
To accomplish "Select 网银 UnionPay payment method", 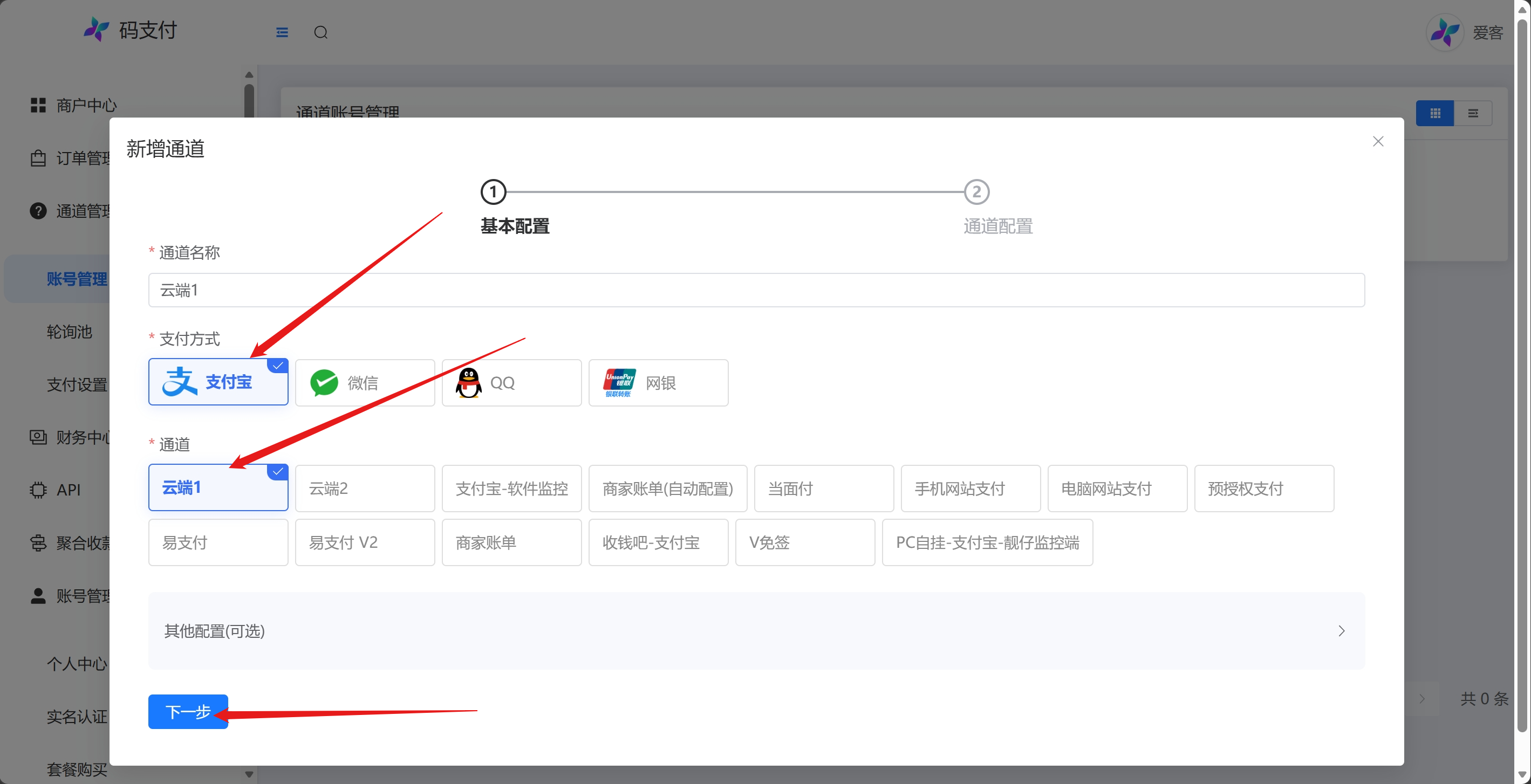I will (x=659, y=382).
